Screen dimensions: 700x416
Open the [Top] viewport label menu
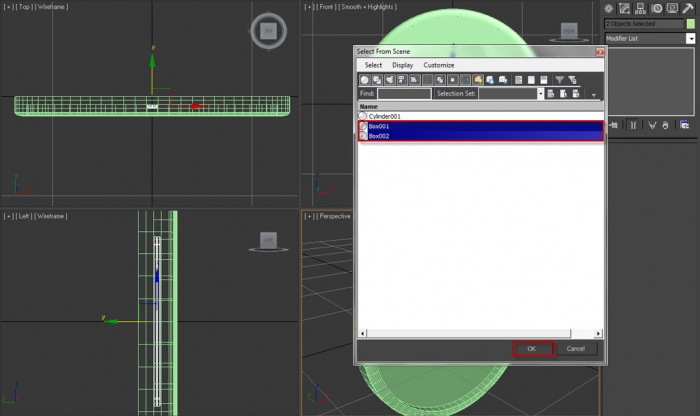point(24,7)
